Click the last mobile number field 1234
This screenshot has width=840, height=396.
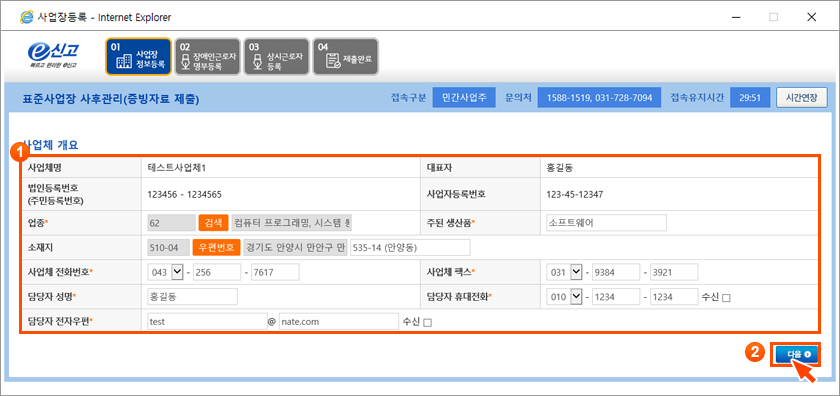click(674, 297)
